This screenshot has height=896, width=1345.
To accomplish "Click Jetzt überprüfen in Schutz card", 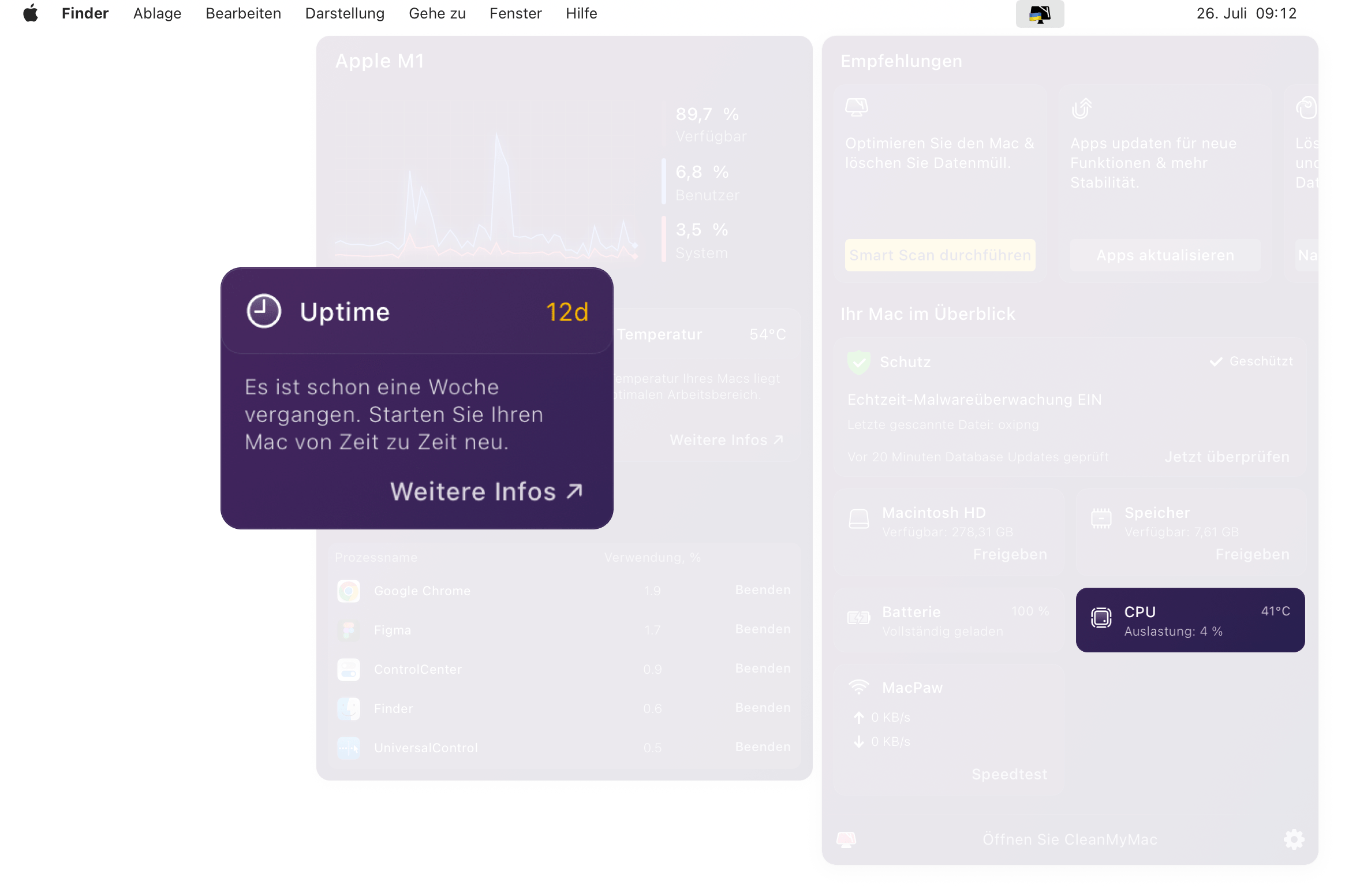I will pos(1227,457).
